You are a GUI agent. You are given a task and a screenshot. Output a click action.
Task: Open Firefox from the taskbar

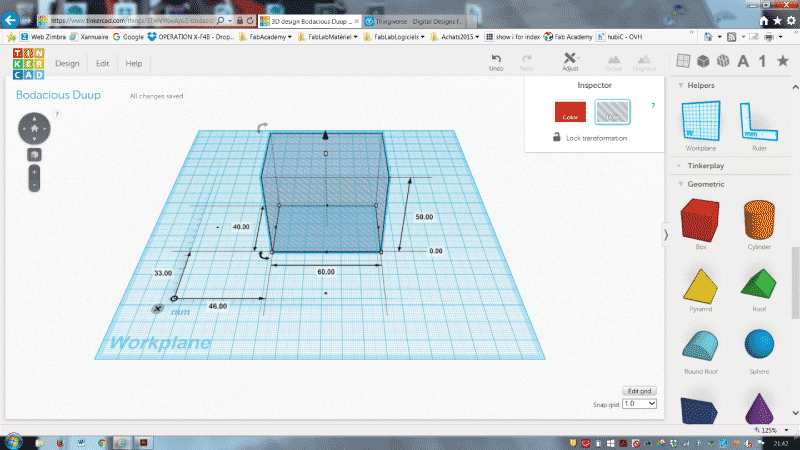click(x=60, y=443)
